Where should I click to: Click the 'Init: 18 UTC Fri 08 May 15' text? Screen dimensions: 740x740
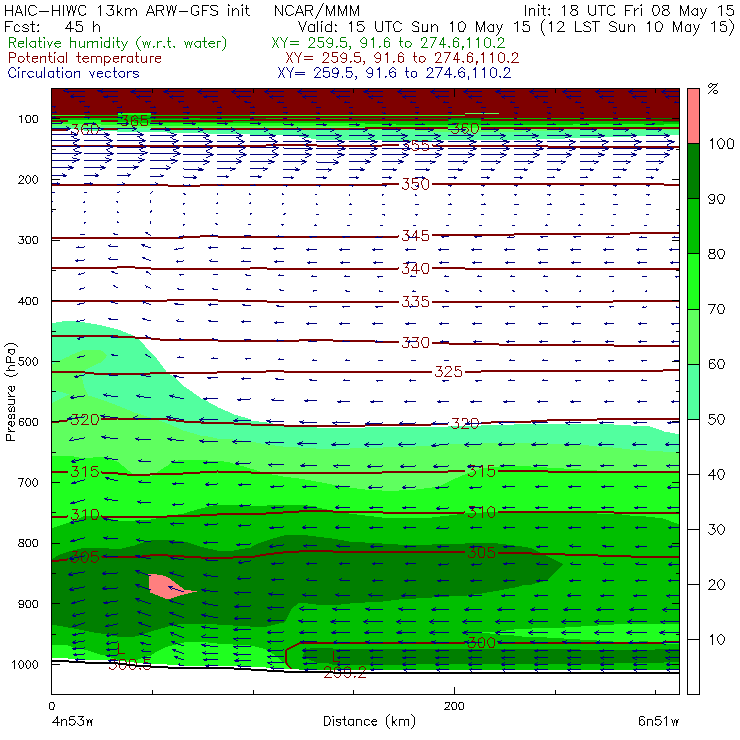click(629, 11)
